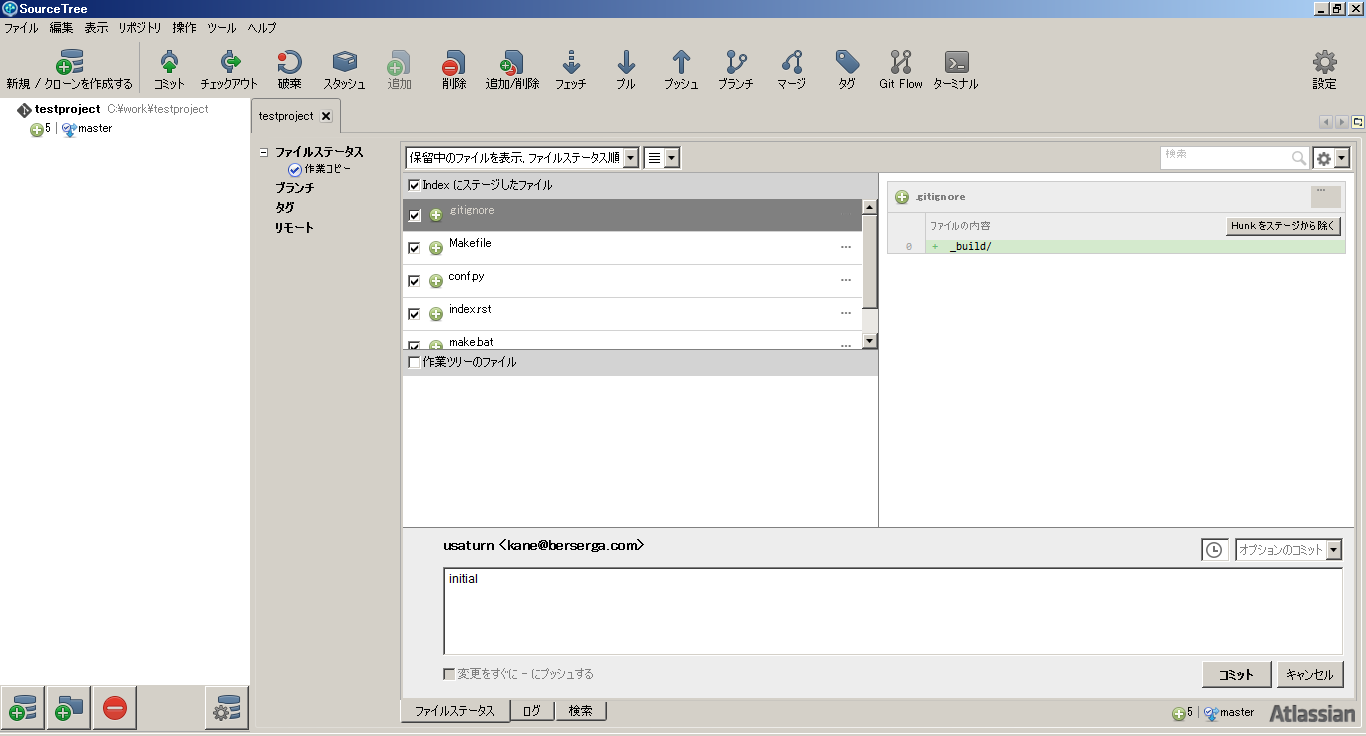The image size is (1366, 736).
Task: Click the search magnifier icon
Action: click(x=1299, y=158)
